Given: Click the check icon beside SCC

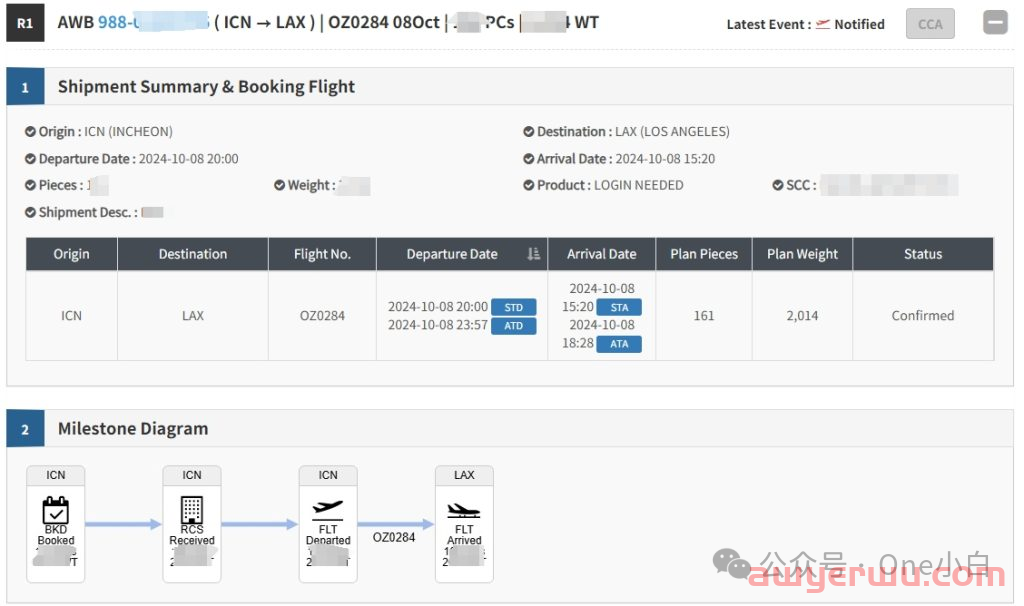Looking at the screenshot, I should coord(778,185).
